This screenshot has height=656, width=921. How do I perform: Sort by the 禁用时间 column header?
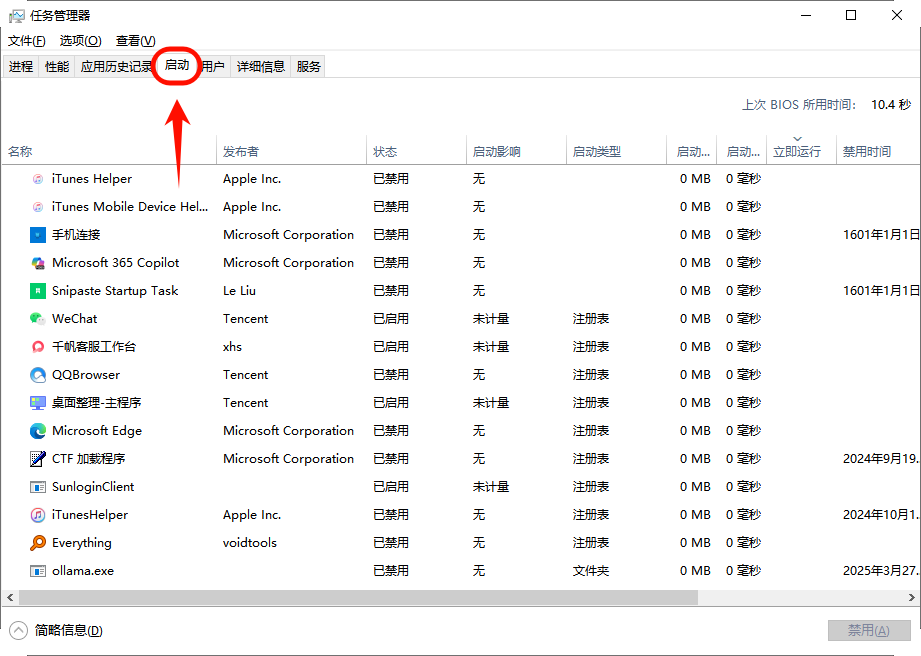tap(878, 152)
